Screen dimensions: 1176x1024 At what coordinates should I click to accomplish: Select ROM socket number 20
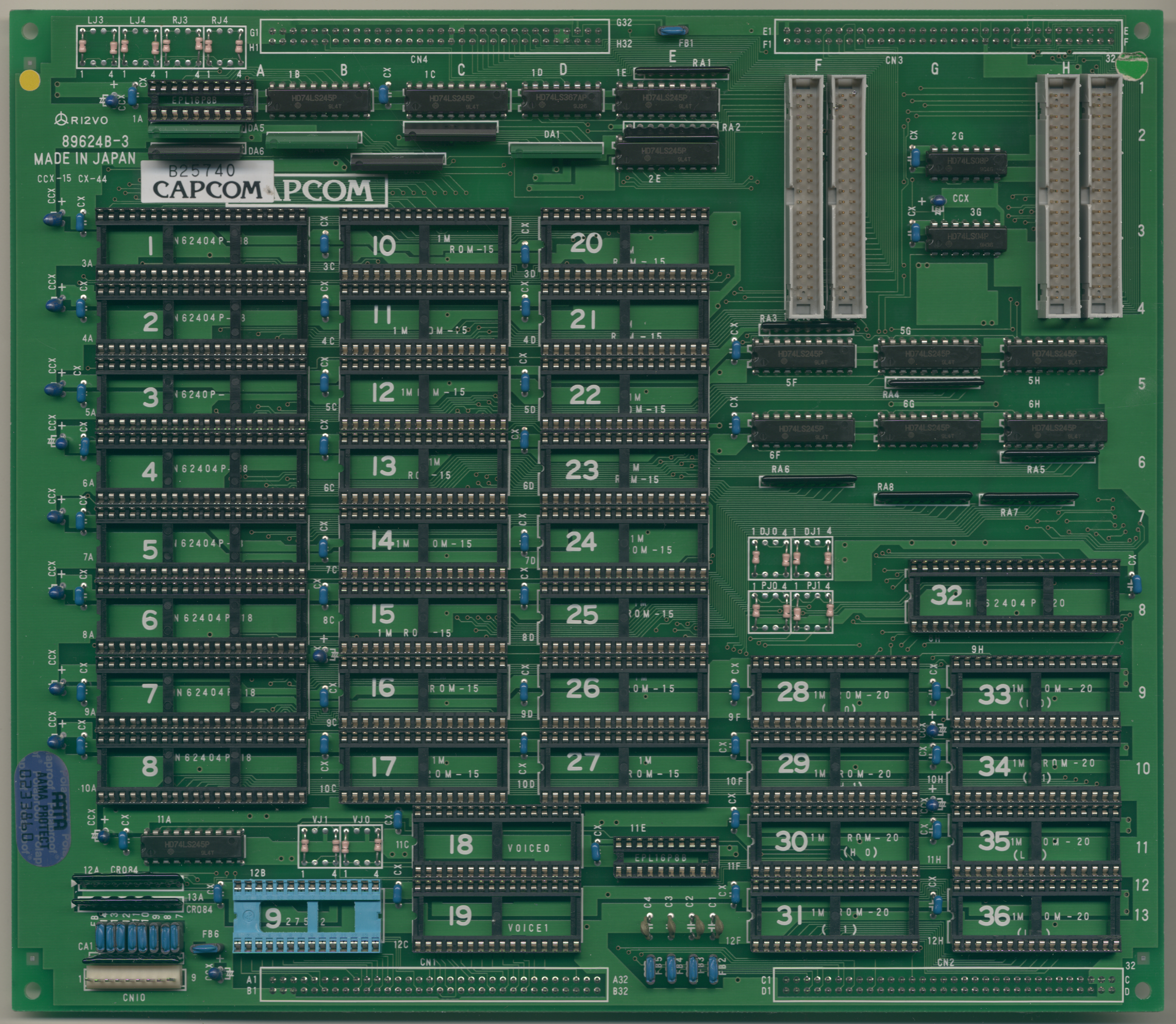[625, 245]
